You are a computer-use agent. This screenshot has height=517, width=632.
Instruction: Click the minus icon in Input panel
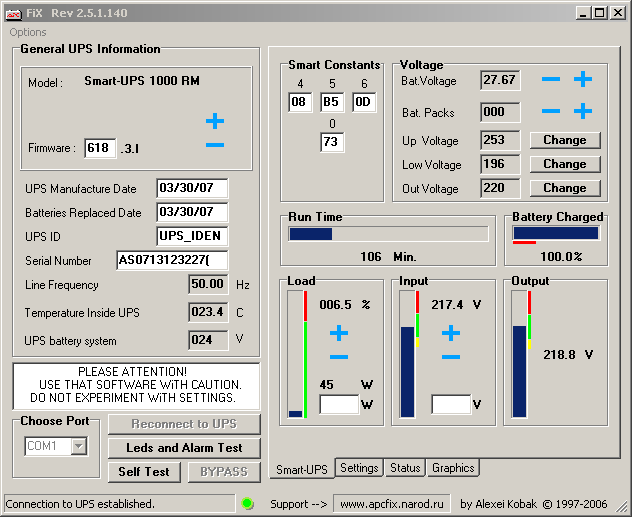(451, 357)
